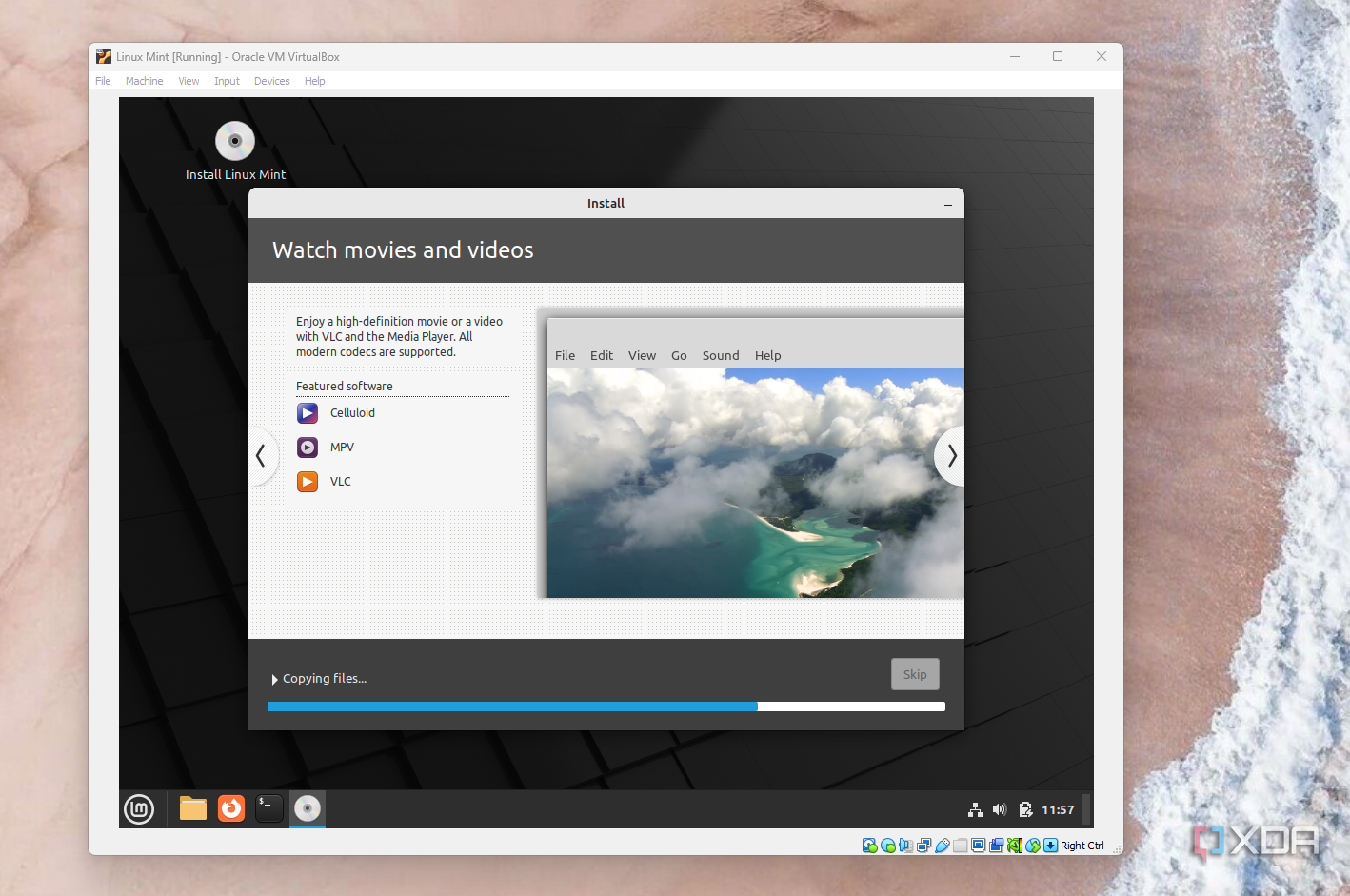
Task: Click the installer disc icon in the taskbar
Action: tap(308, 808)
